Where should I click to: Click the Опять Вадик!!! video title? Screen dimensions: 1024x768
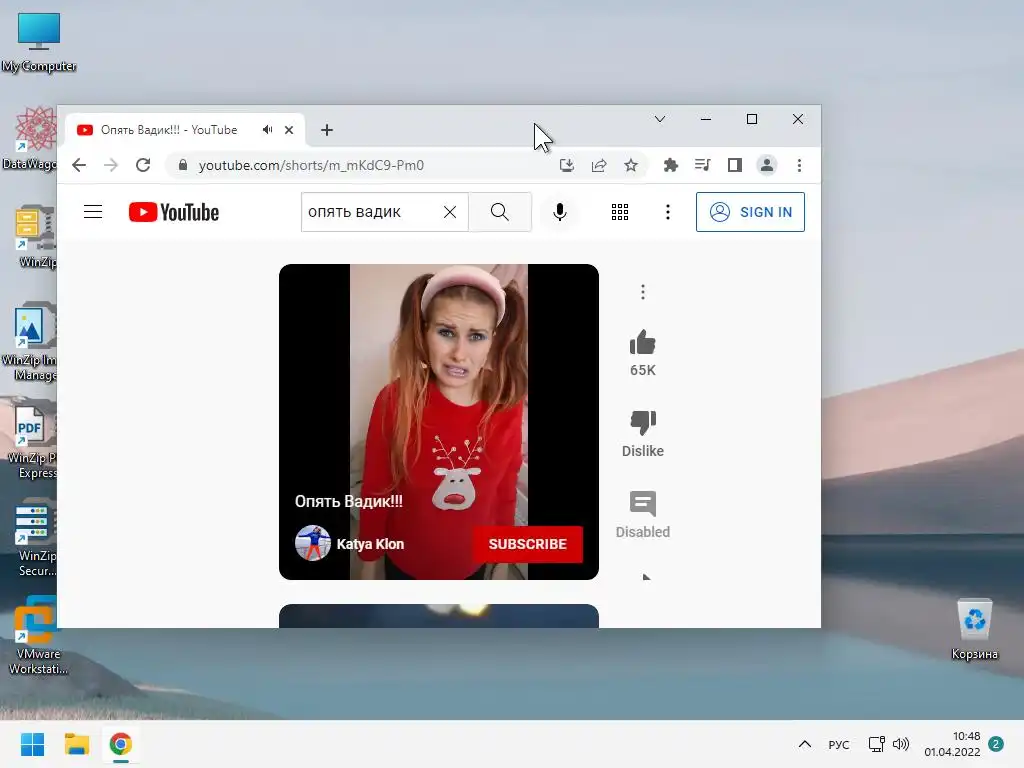(x=349, y=502)
